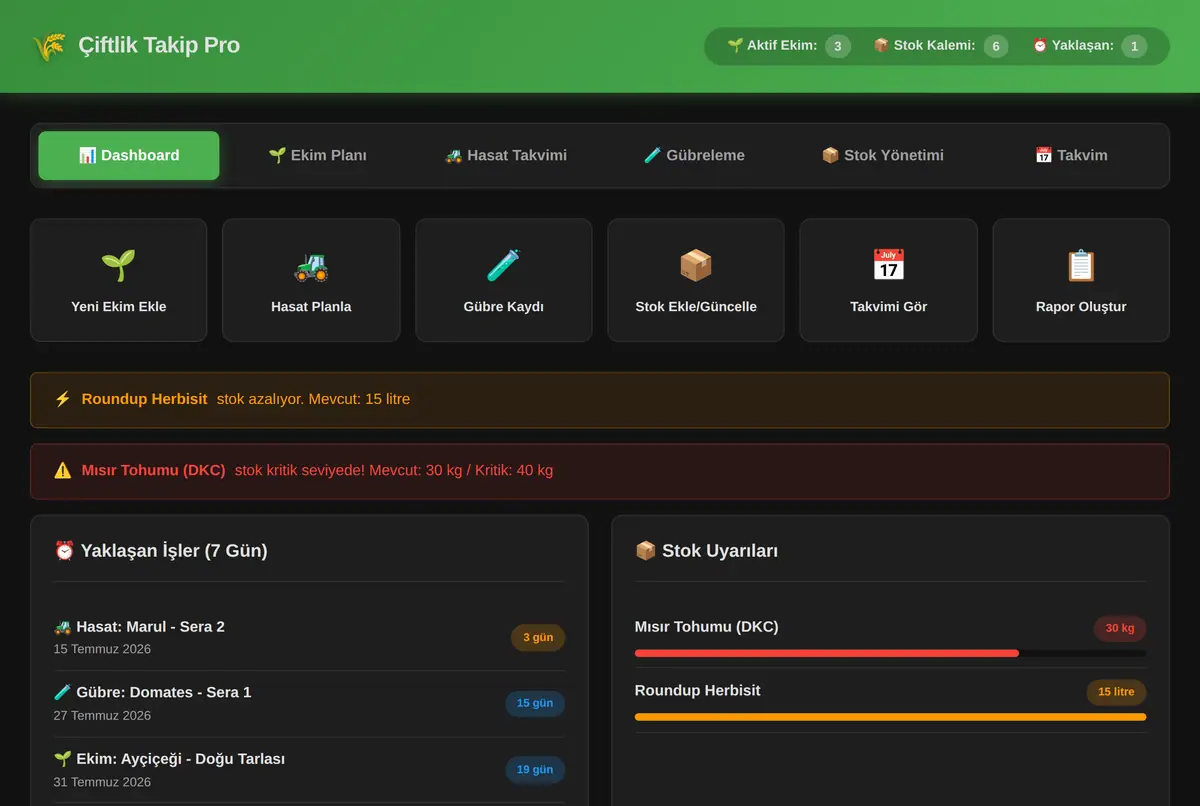Click the Hasat Planla label
1200x806 pixels.
pos(311,307)
